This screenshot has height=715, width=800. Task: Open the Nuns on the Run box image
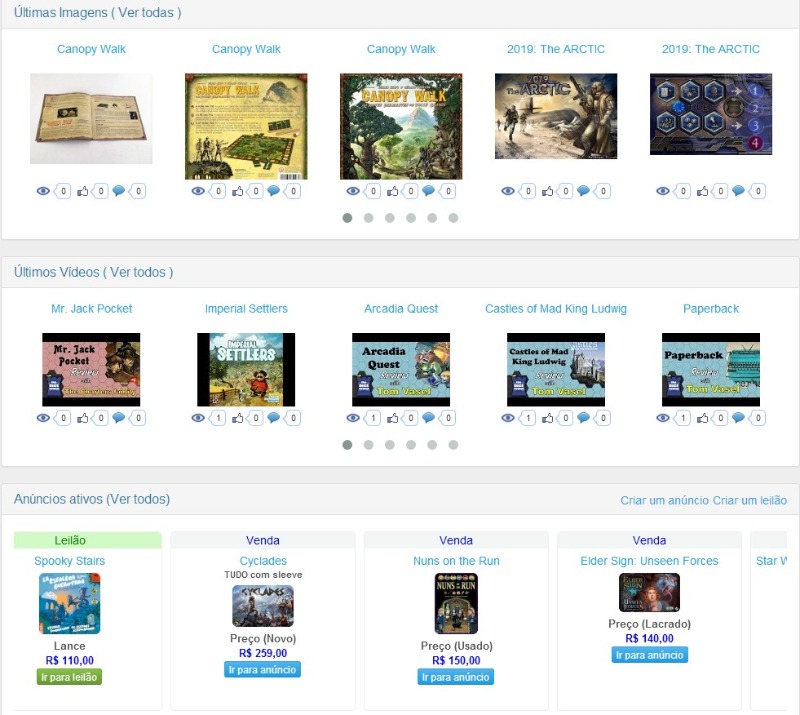pyautogui.click(x=456, y=603)
